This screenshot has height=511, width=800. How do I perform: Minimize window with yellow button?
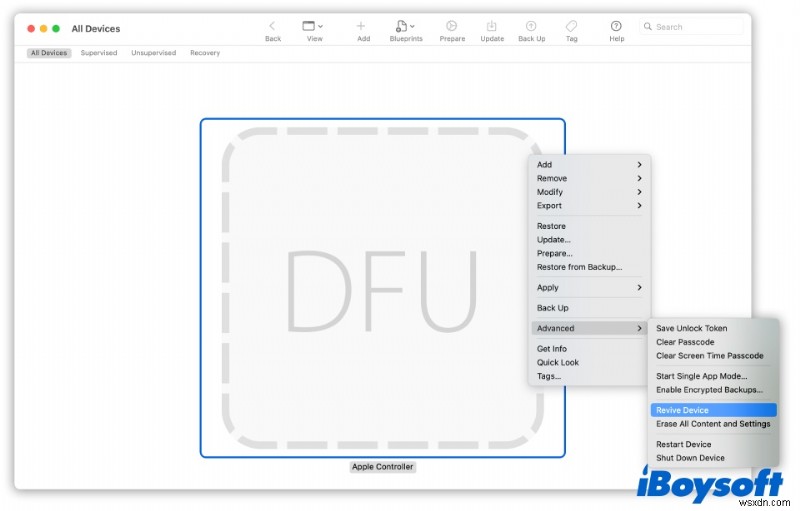(x=43, y=29)
